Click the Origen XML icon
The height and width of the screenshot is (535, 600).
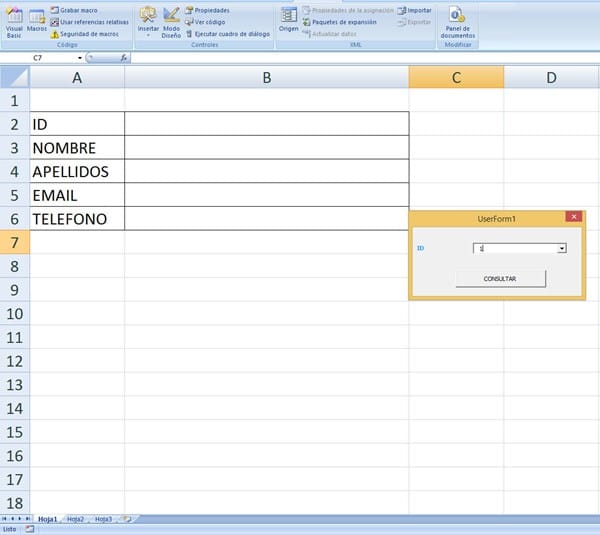point(288,20)
